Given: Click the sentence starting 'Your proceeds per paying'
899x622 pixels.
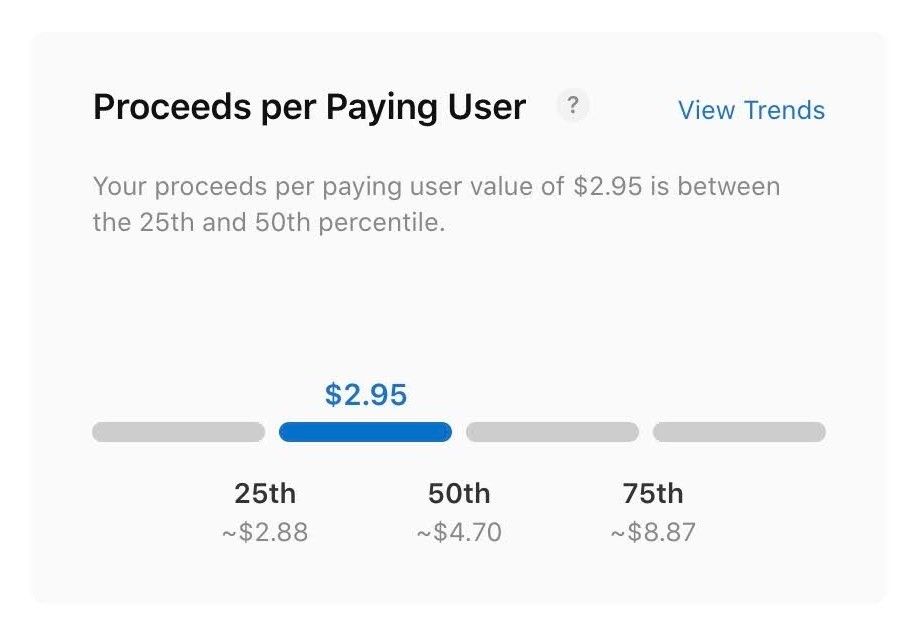Looking at the screenshot, I should click(x=436, y=204).
